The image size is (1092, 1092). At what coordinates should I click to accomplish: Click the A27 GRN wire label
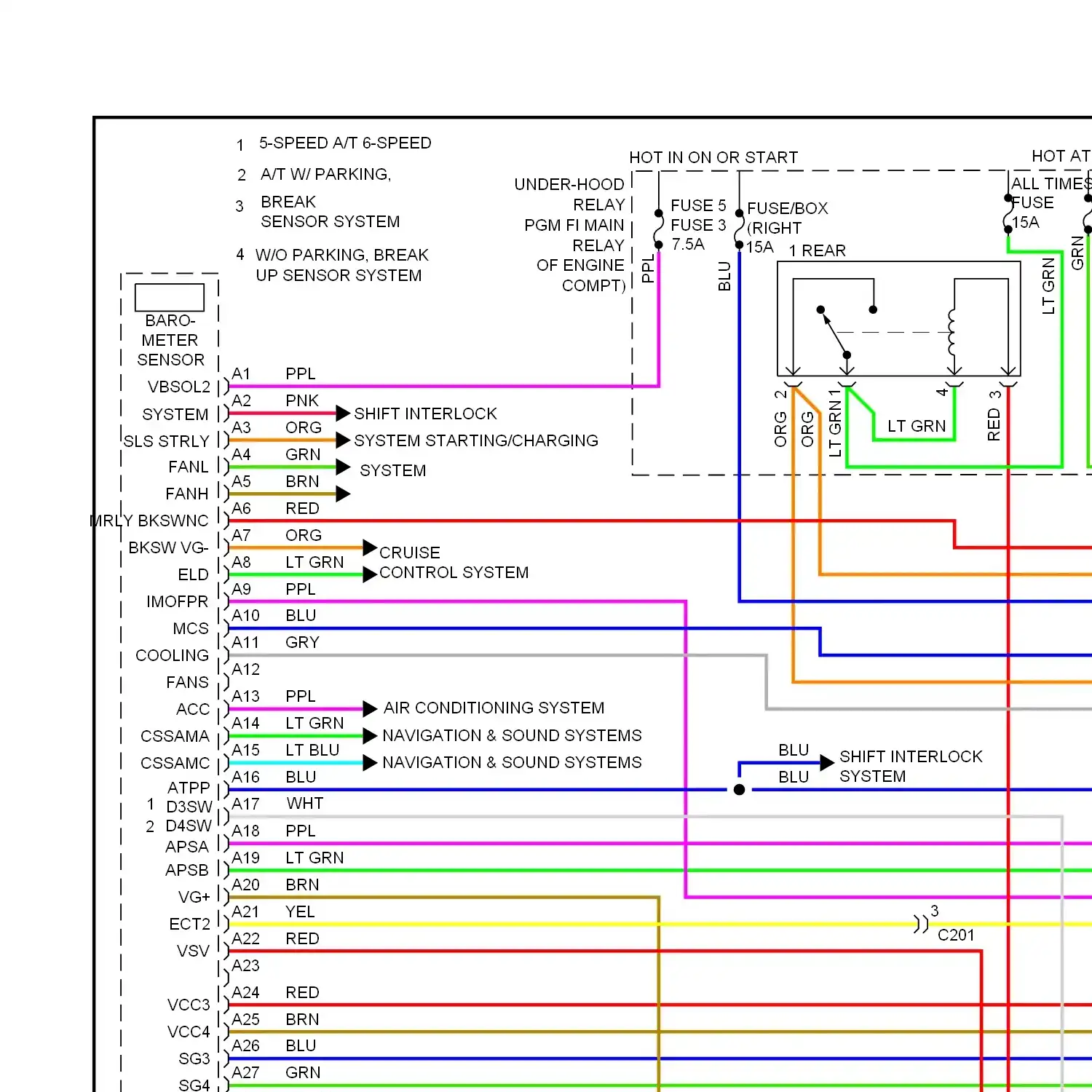click(303, 1073)
